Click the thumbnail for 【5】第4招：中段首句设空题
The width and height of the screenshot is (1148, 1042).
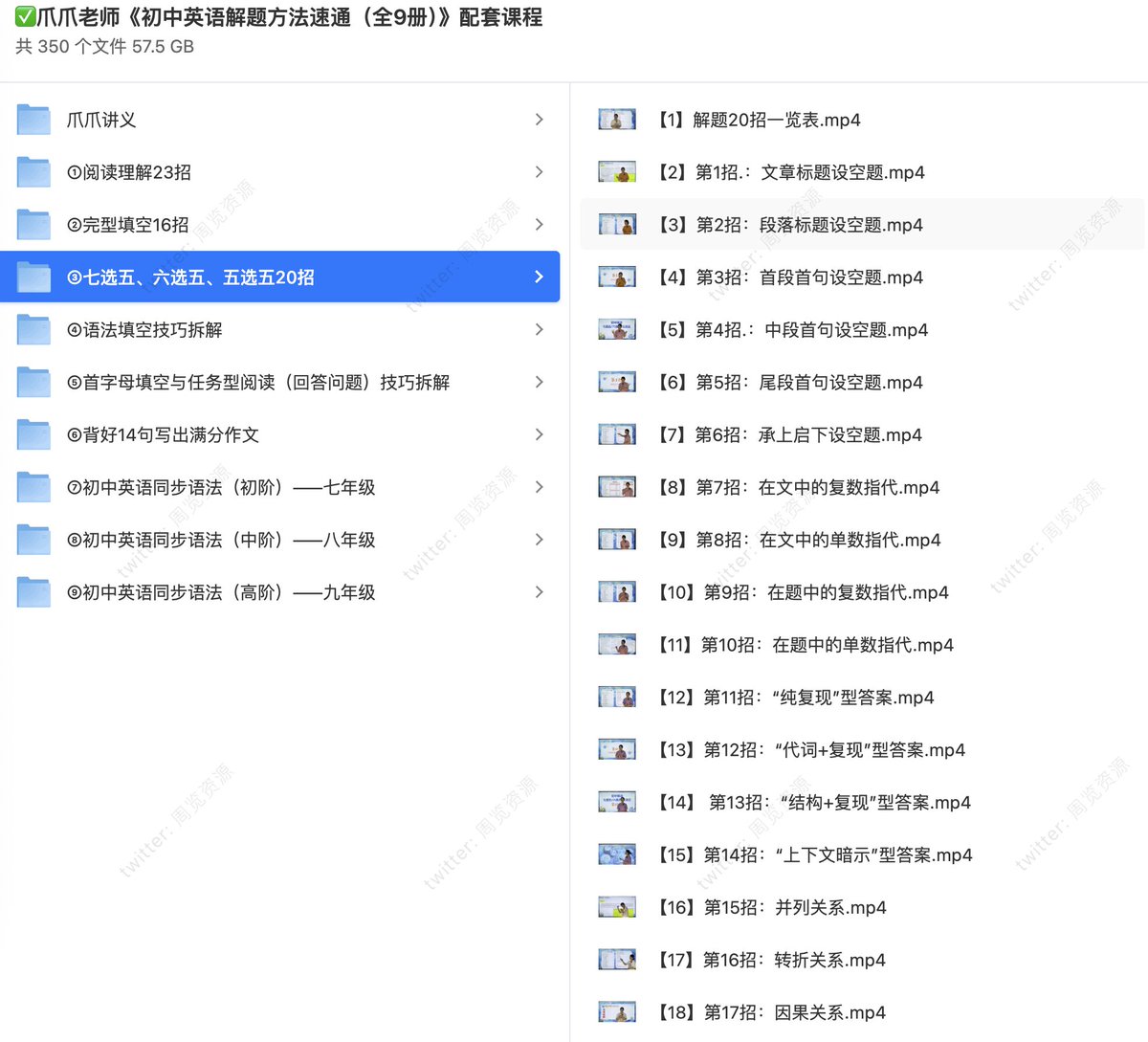616,329
